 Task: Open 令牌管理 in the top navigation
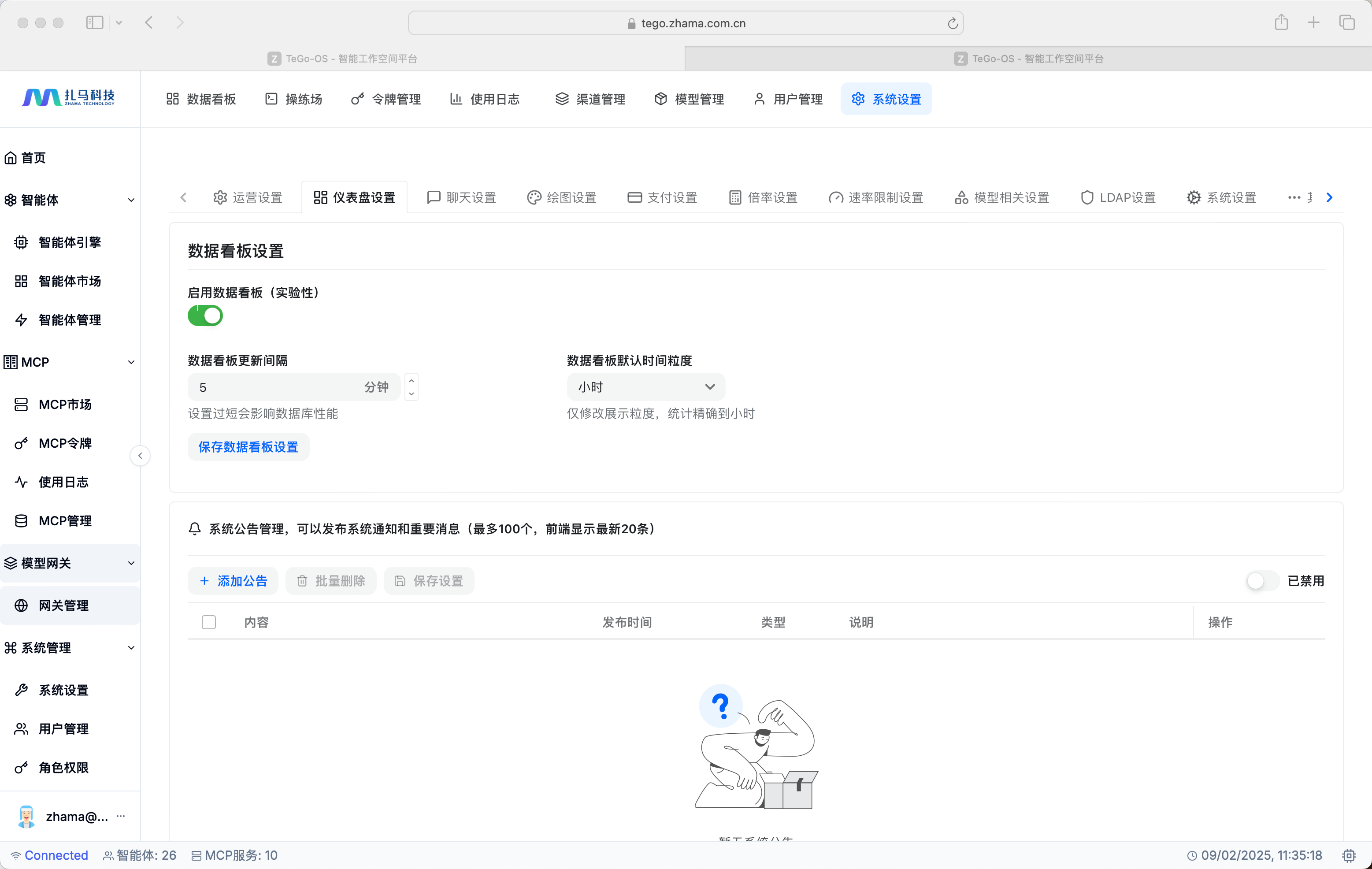point(386,99)
